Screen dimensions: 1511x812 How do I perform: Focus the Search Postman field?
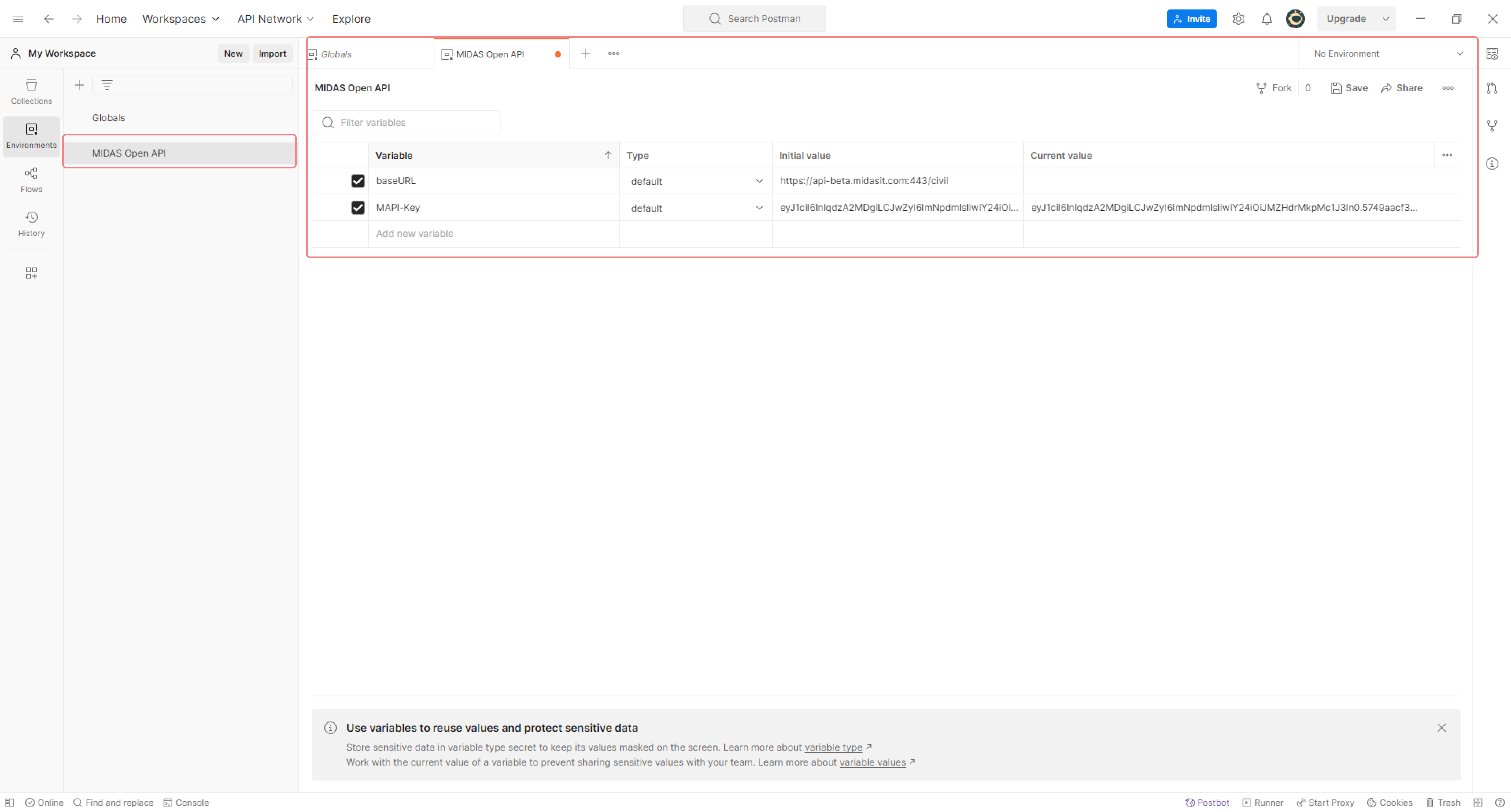pos(754,19)
